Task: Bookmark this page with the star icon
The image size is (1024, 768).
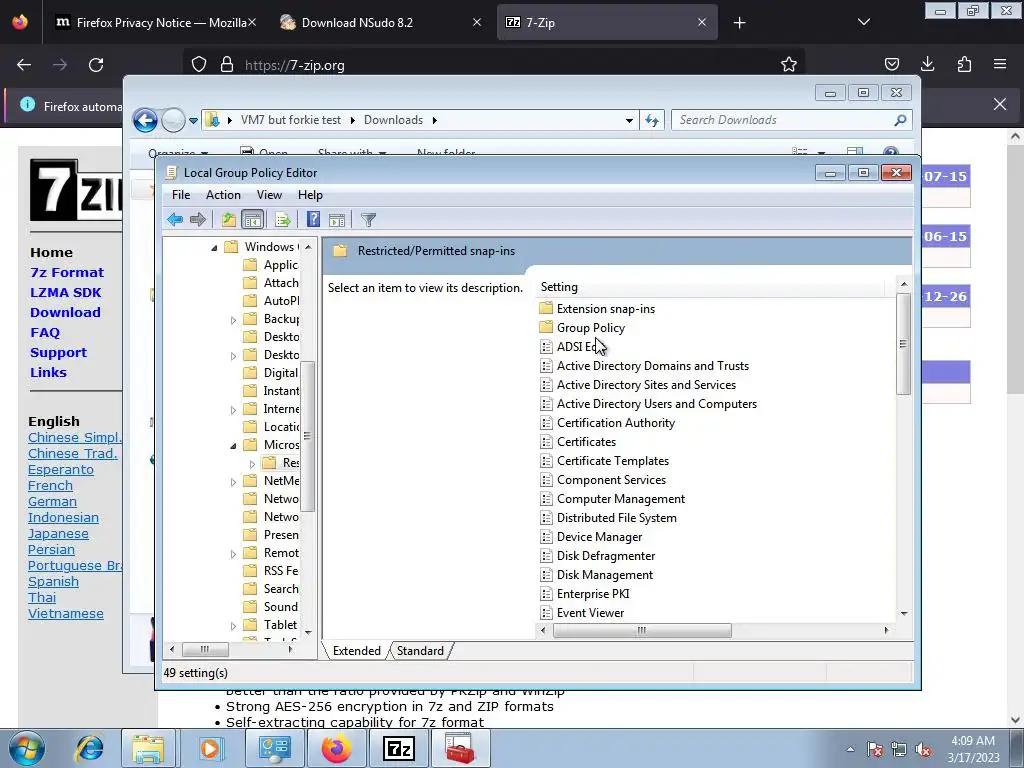Action: pyautogui.click(x=789, y=64)
